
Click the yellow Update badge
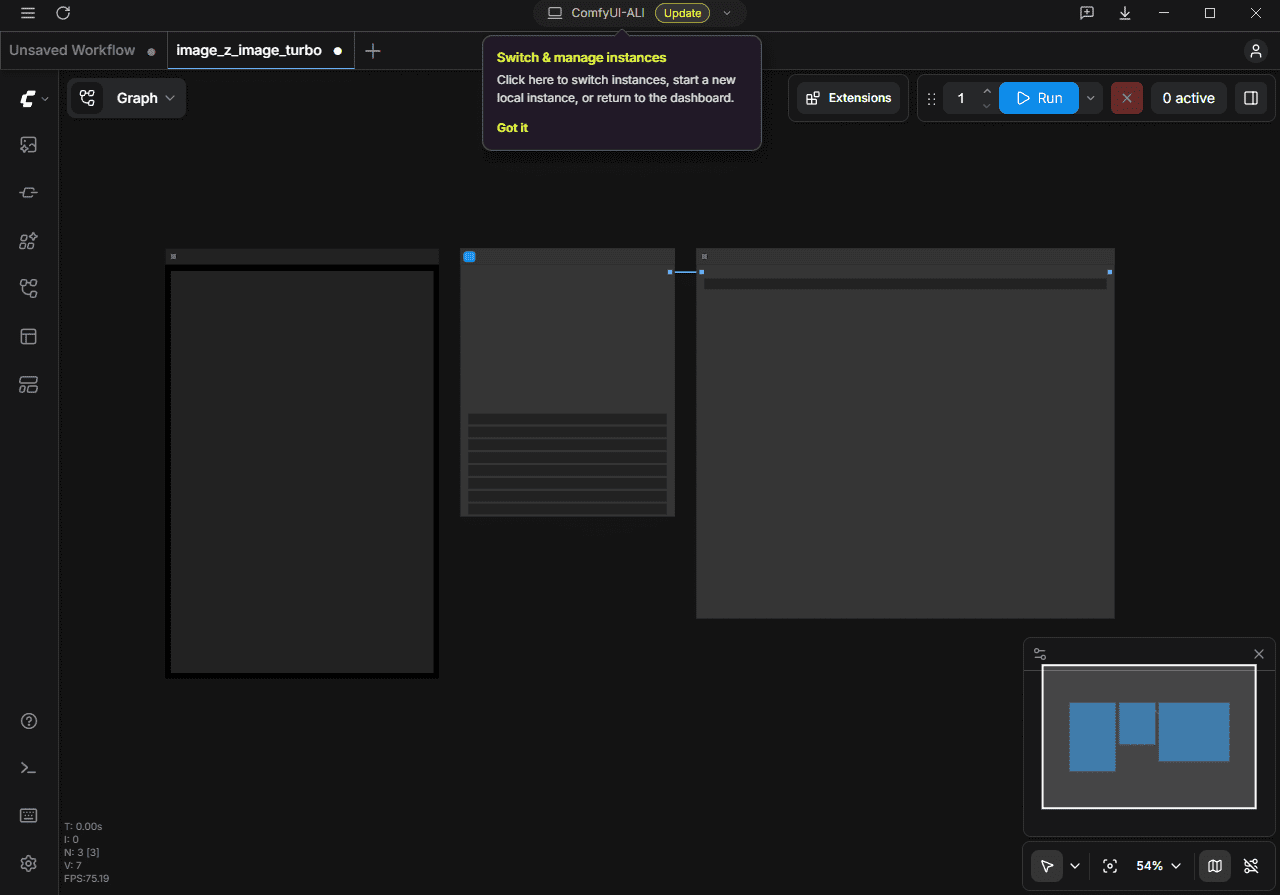[x=682, y=13]
